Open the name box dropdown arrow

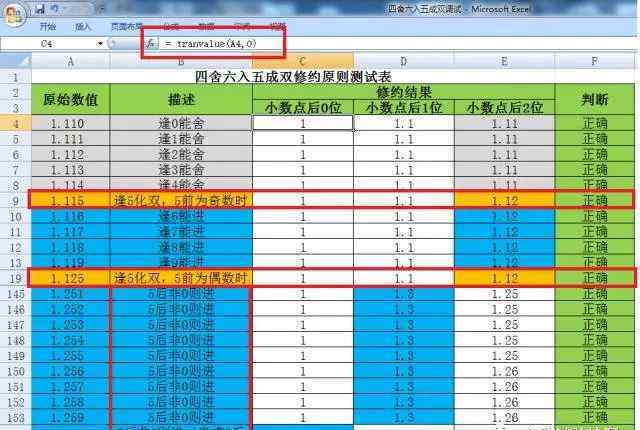click(100, 44)
